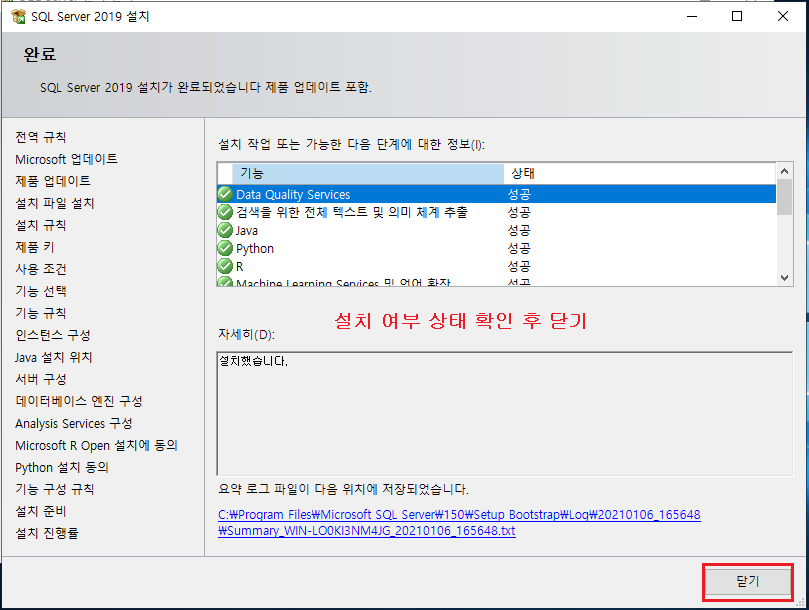Click the 인스턴스 구성 step
This screenshot has width=809, height=610.
pos(53,335)
